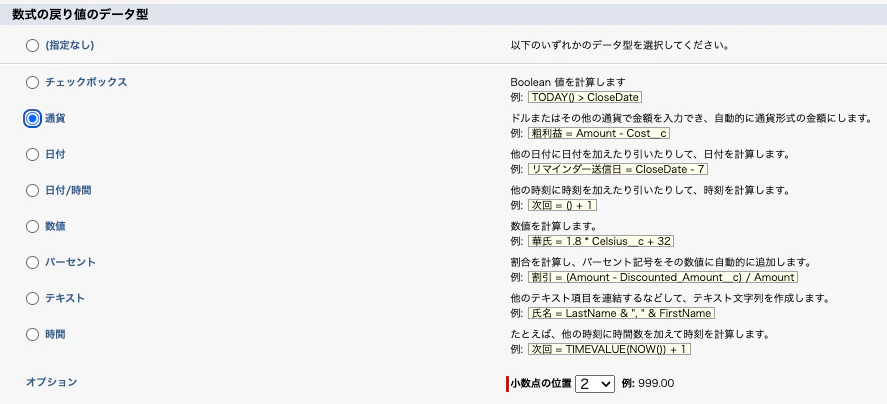Viewport: 887px width, 404px height.
Task: Click the パーセント description about 割合を計算
Action: [x=661, y=263]
